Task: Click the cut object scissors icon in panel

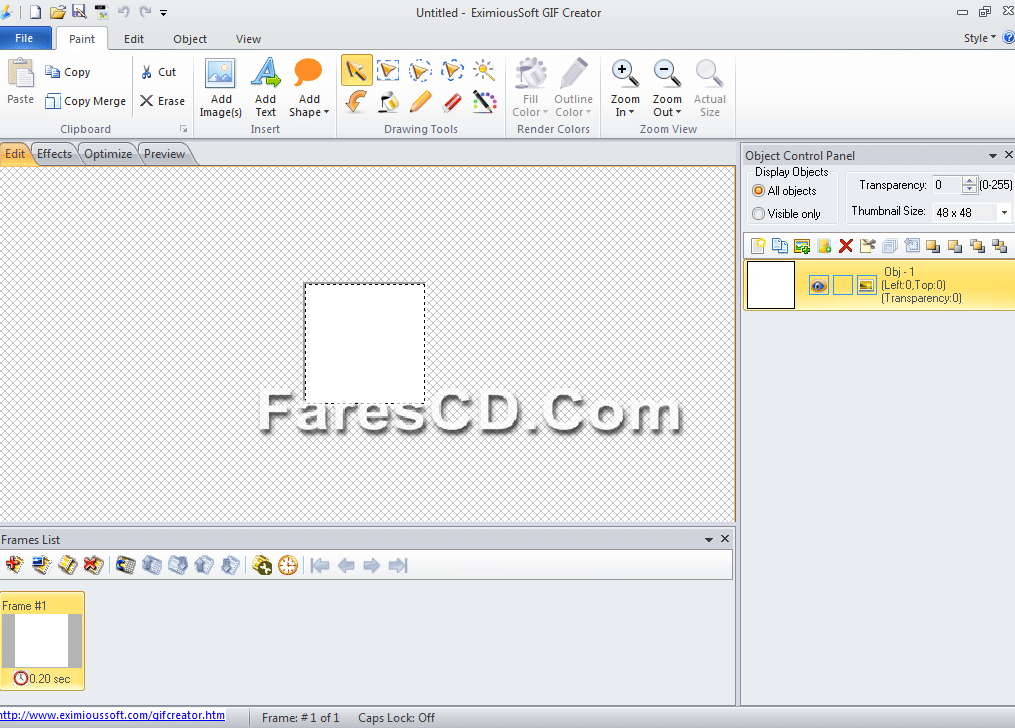Action: pyautogui.click(x=867, y=246)
